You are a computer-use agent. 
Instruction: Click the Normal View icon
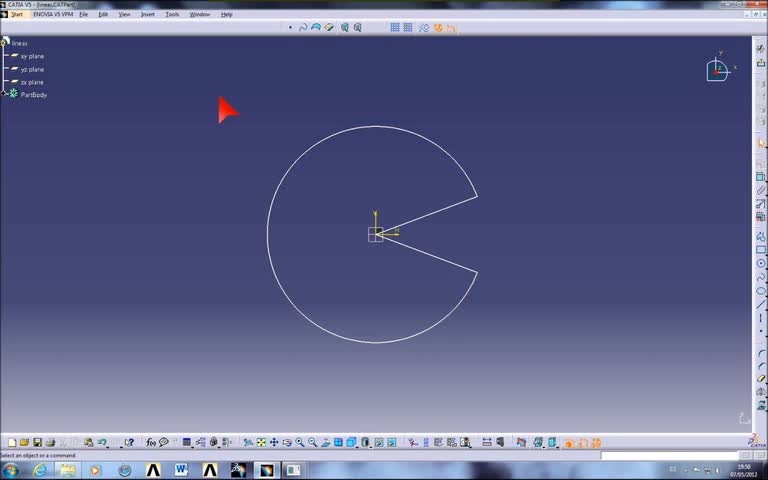[x=326, y=443]
